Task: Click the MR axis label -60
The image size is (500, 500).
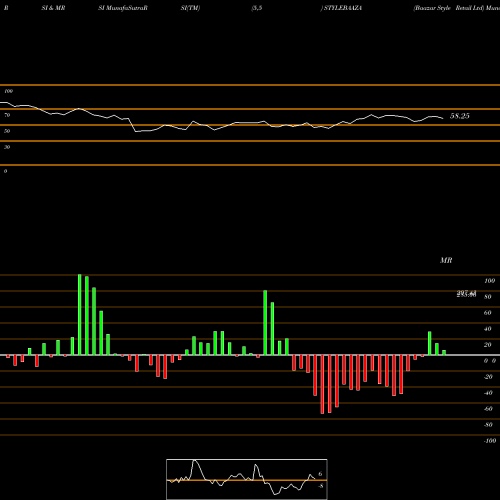Action: pos(488,409)
